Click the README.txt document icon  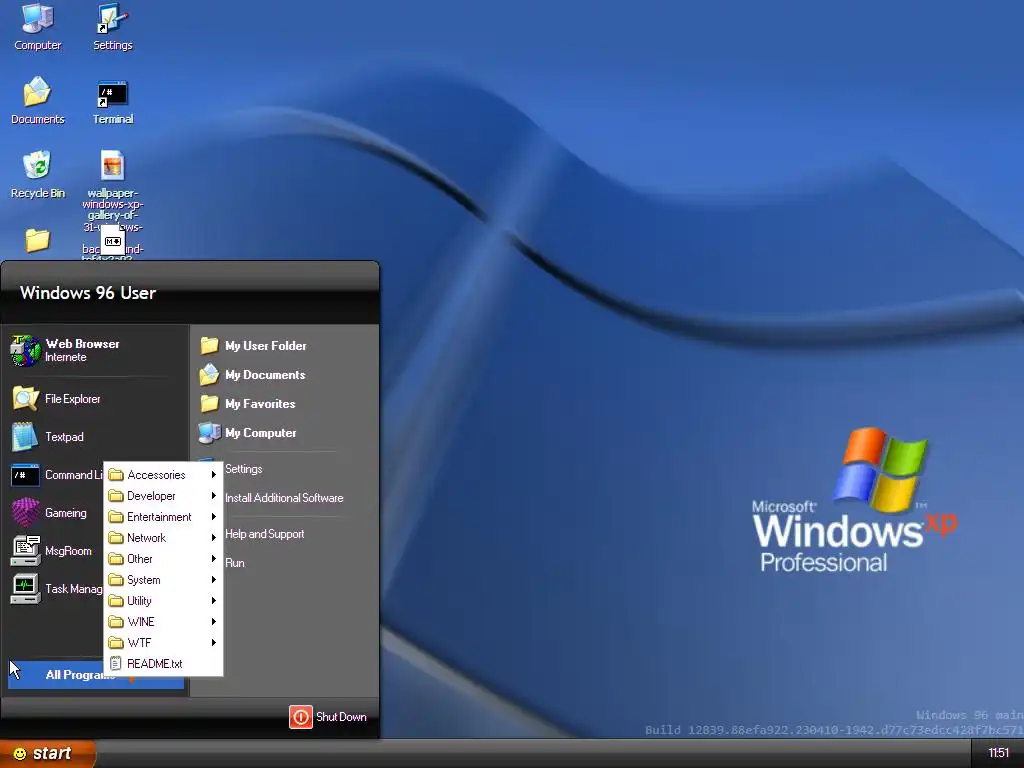[x=116, y=664]
